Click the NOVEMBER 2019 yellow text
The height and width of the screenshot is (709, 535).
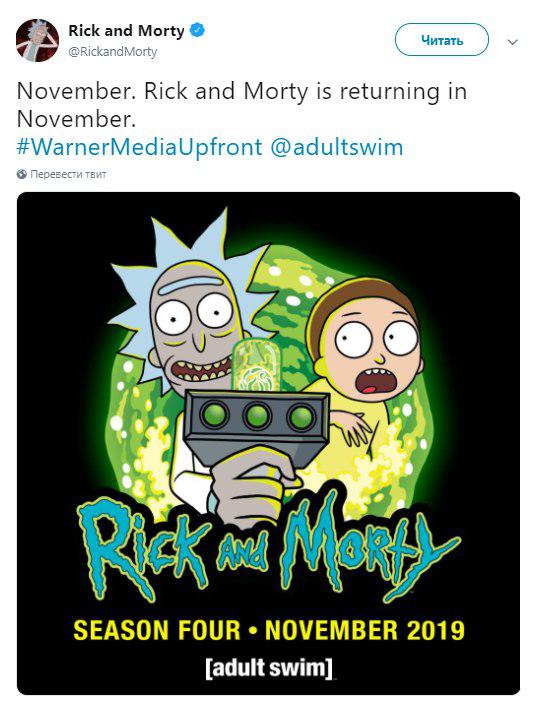(365, 630)
